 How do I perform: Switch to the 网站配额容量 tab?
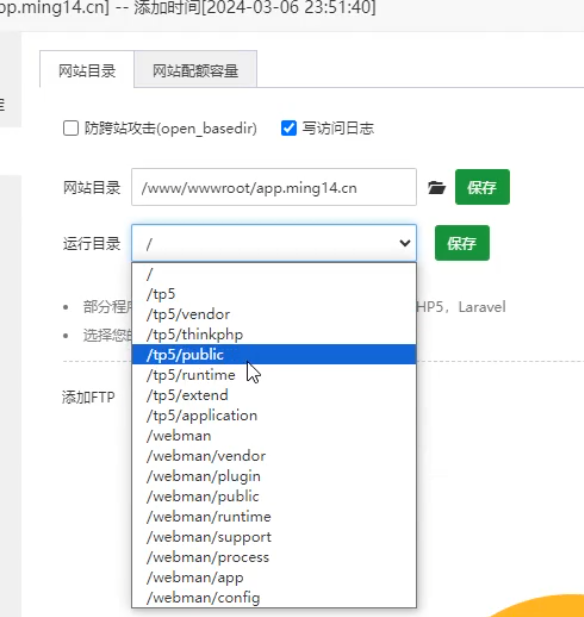tap(196, 71)
